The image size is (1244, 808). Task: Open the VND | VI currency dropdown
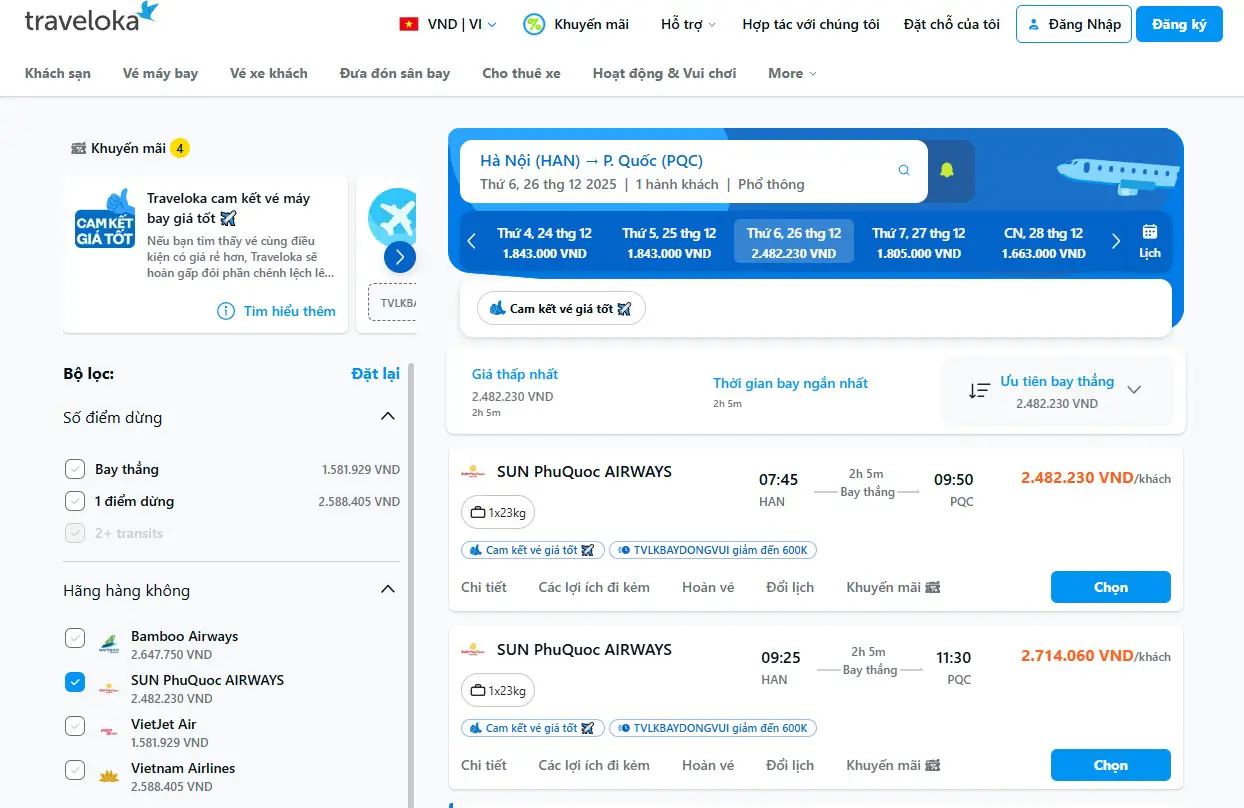coord(448,24)
